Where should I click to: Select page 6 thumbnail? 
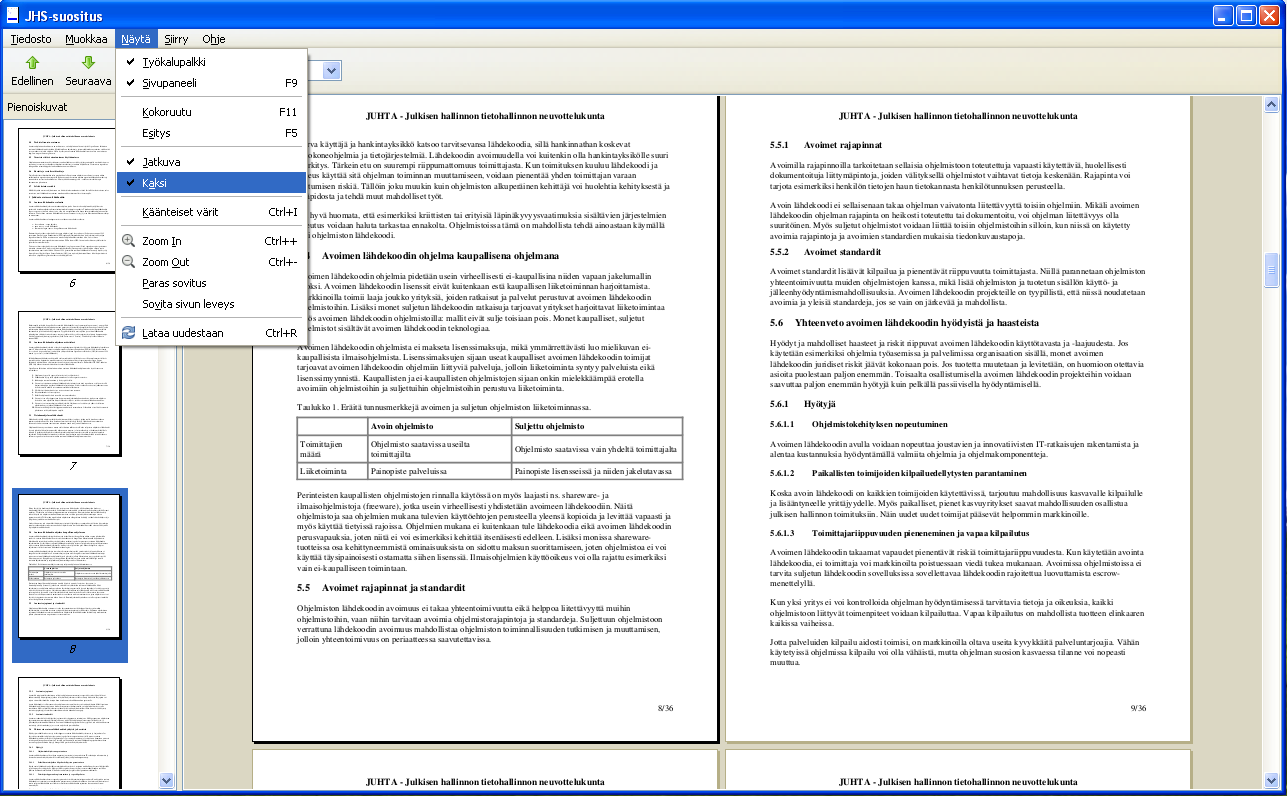tap(69, 198)
